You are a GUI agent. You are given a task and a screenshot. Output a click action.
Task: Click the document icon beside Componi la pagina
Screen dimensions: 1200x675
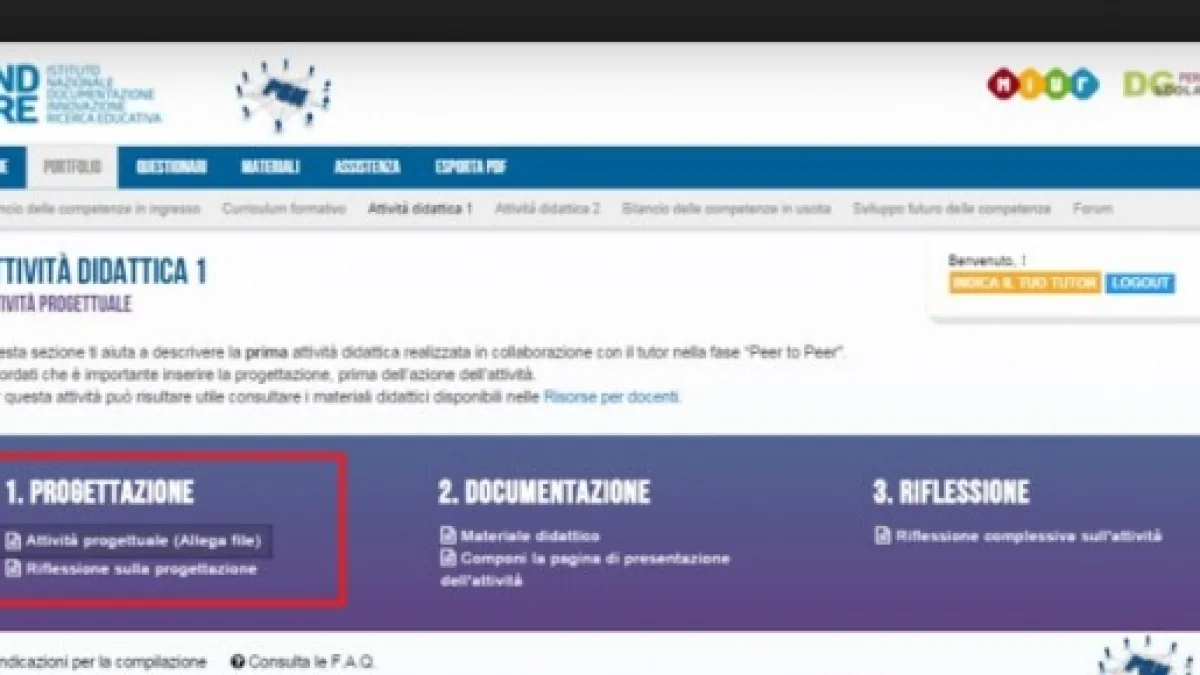pyautogui.click(x=448, y=558)
